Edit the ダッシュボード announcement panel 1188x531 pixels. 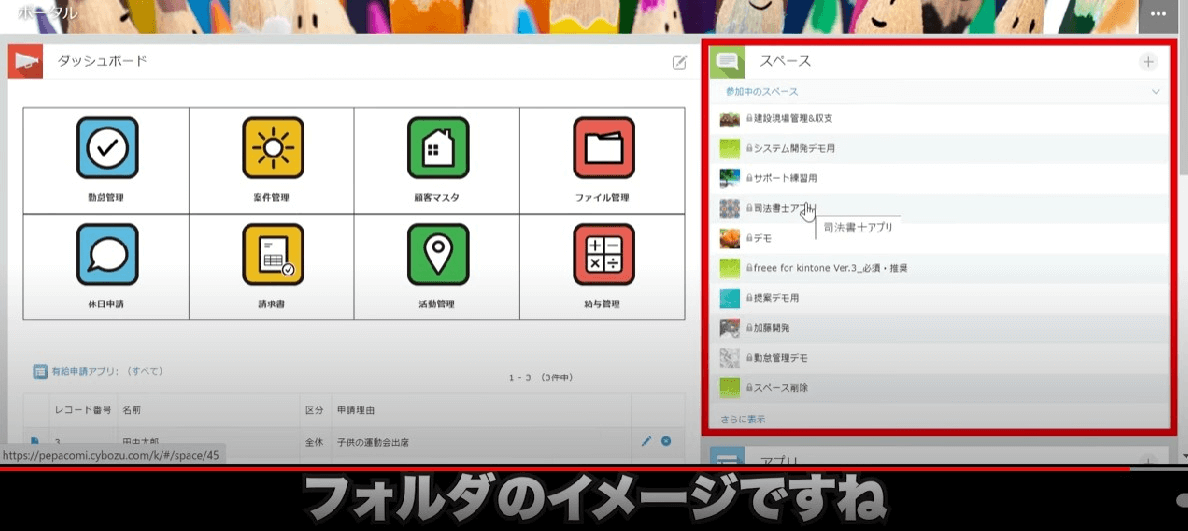pos(680,62)
